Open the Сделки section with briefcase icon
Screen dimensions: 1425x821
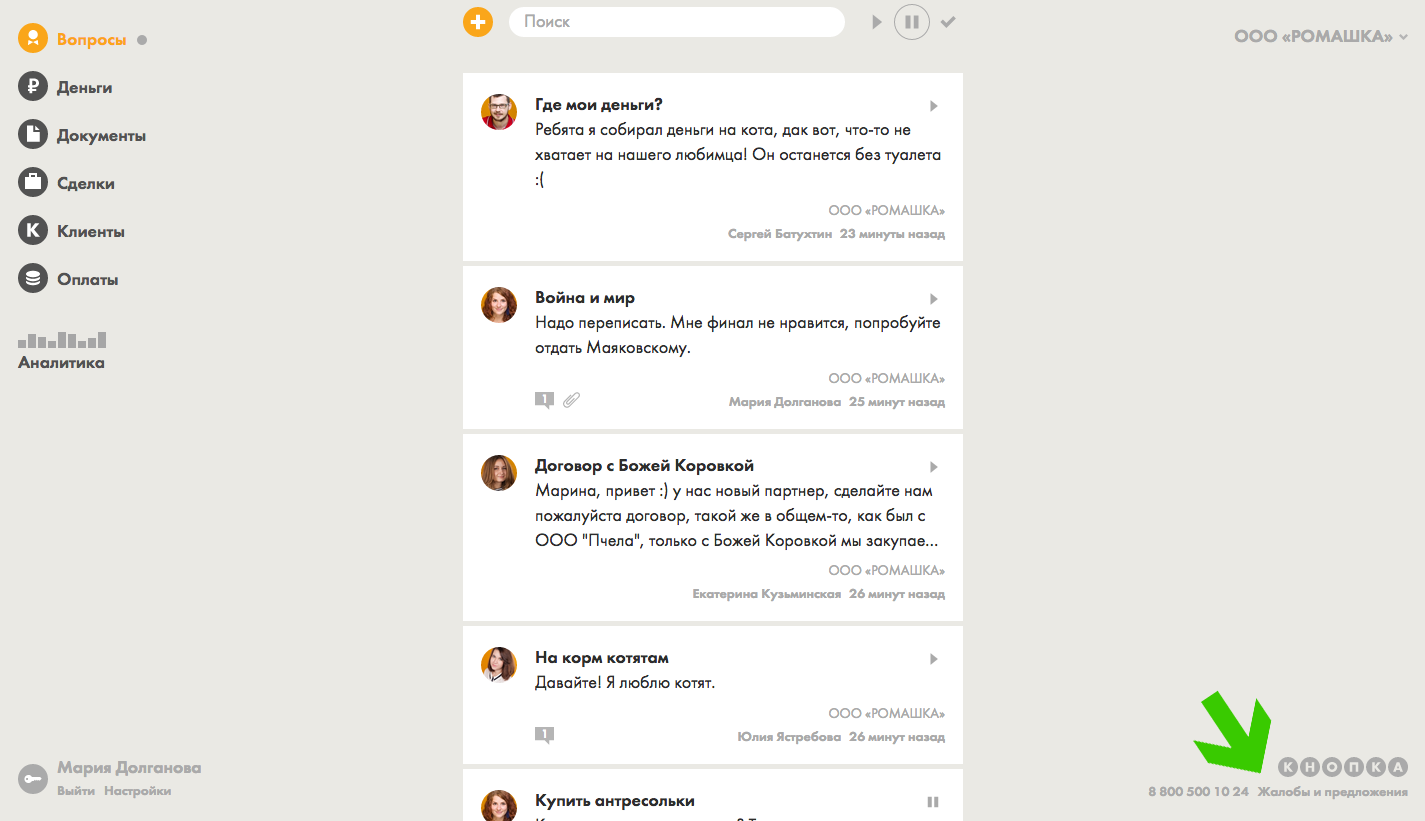(x=67, y=184)
